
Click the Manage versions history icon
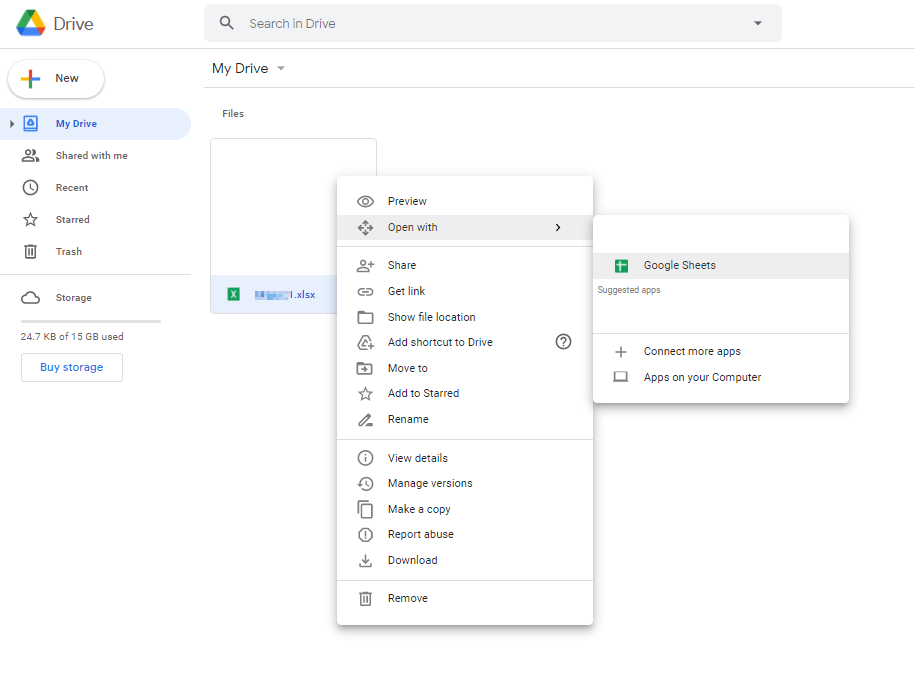tap(365, 483)
